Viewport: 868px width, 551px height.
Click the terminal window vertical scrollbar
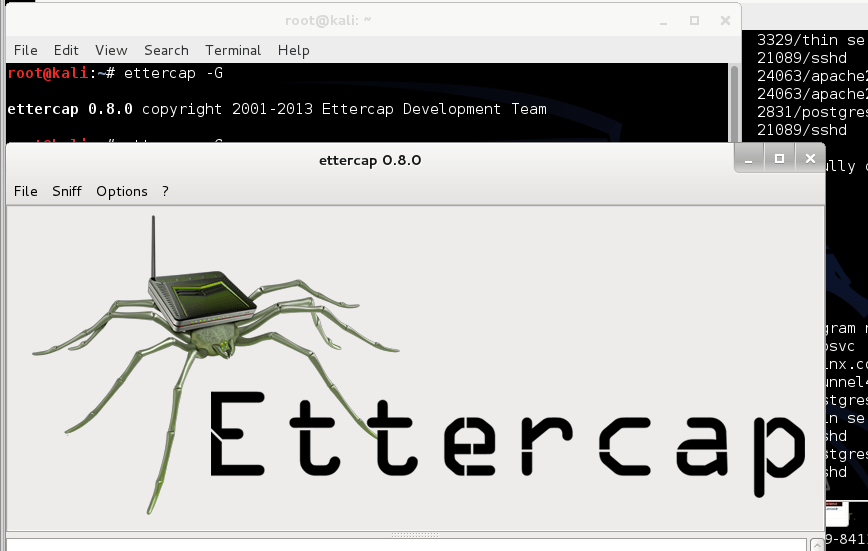coord(735,103)
